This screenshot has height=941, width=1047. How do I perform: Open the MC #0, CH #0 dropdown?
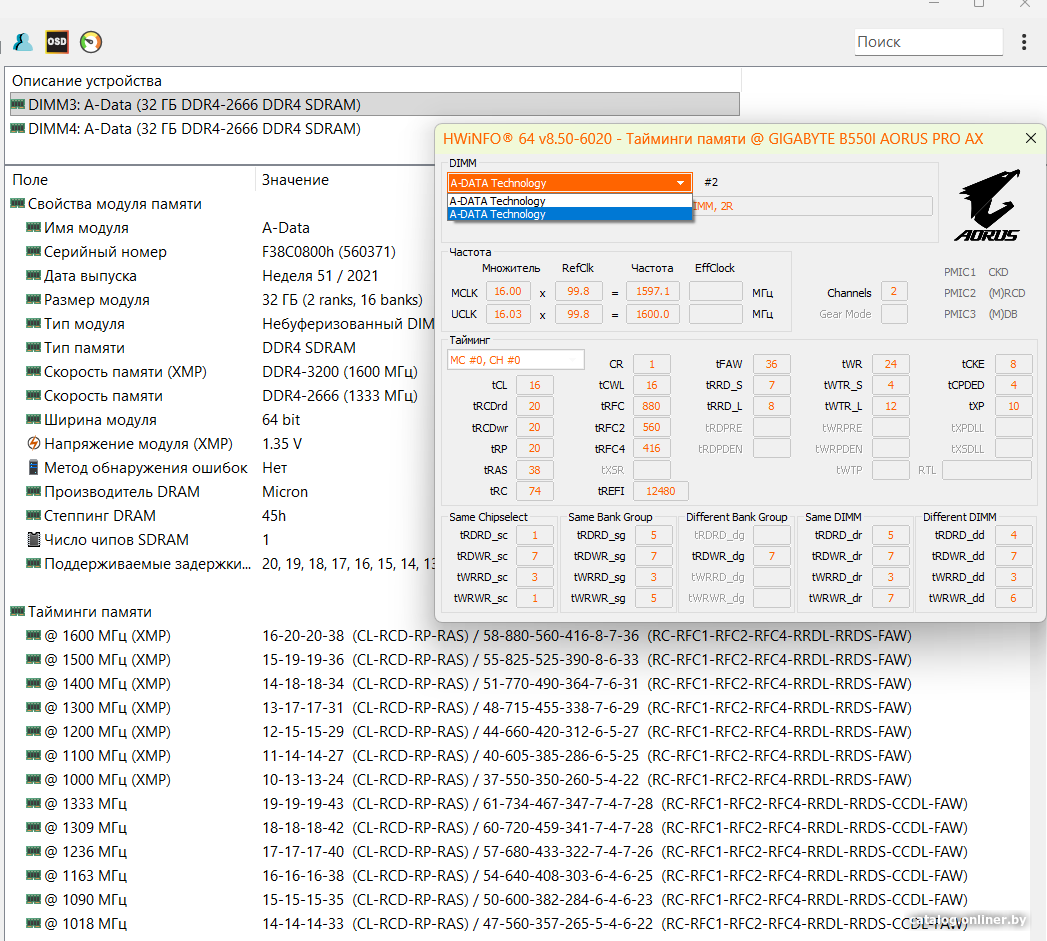[515, 360]
